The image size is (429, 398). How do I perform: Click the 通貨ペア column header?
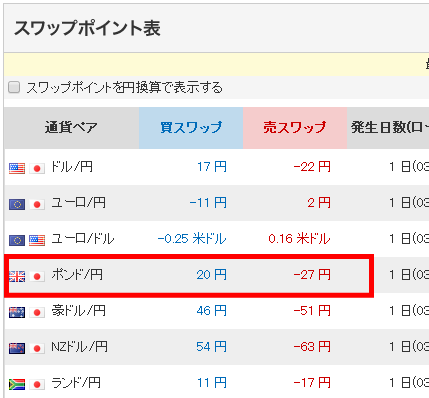click(x=71, y=128)
